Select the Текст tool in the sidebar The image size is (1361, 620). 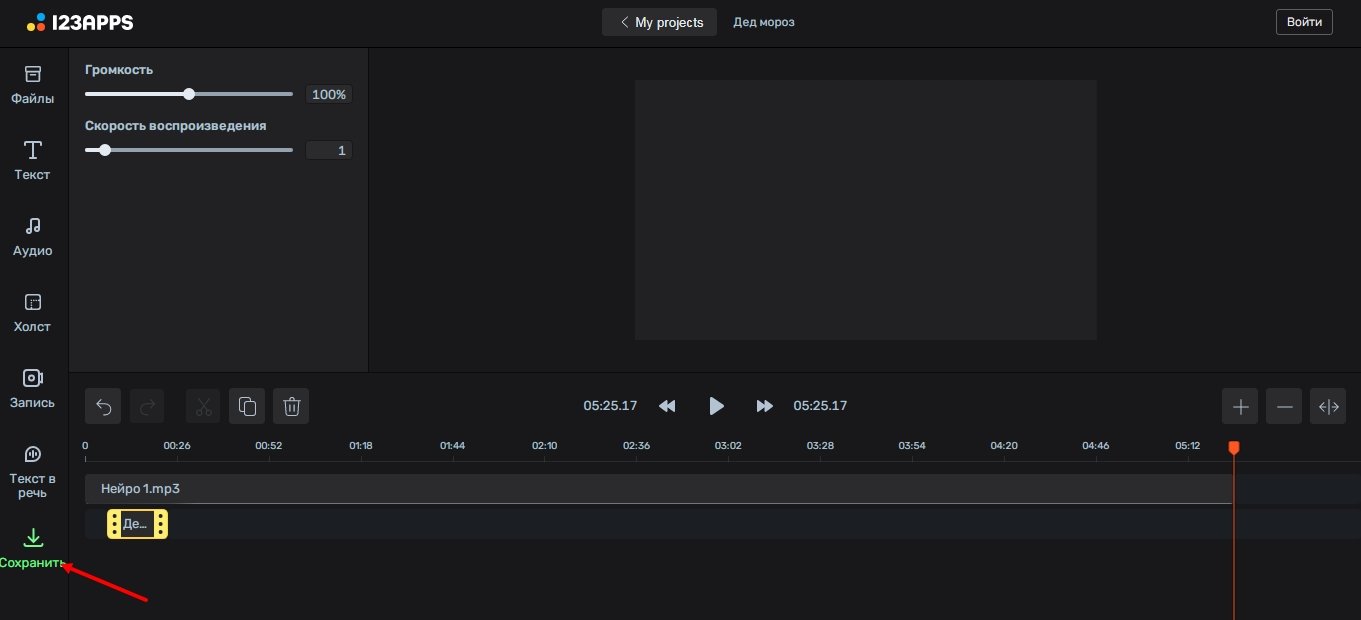[x=32, y=160]
